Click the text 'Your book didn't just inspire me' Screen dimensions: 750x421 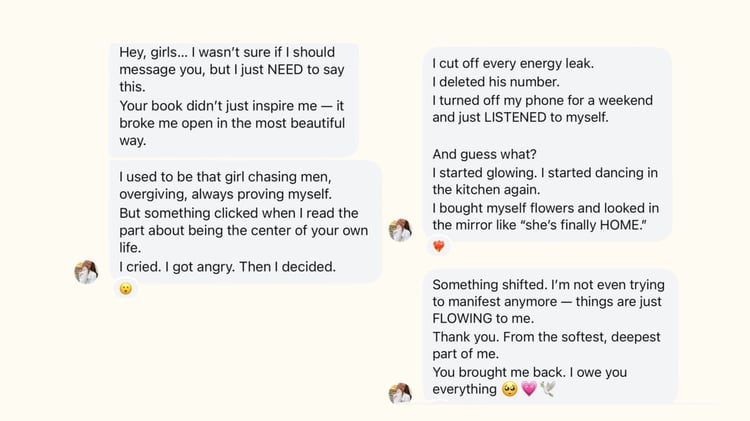(x=225, y=105)
